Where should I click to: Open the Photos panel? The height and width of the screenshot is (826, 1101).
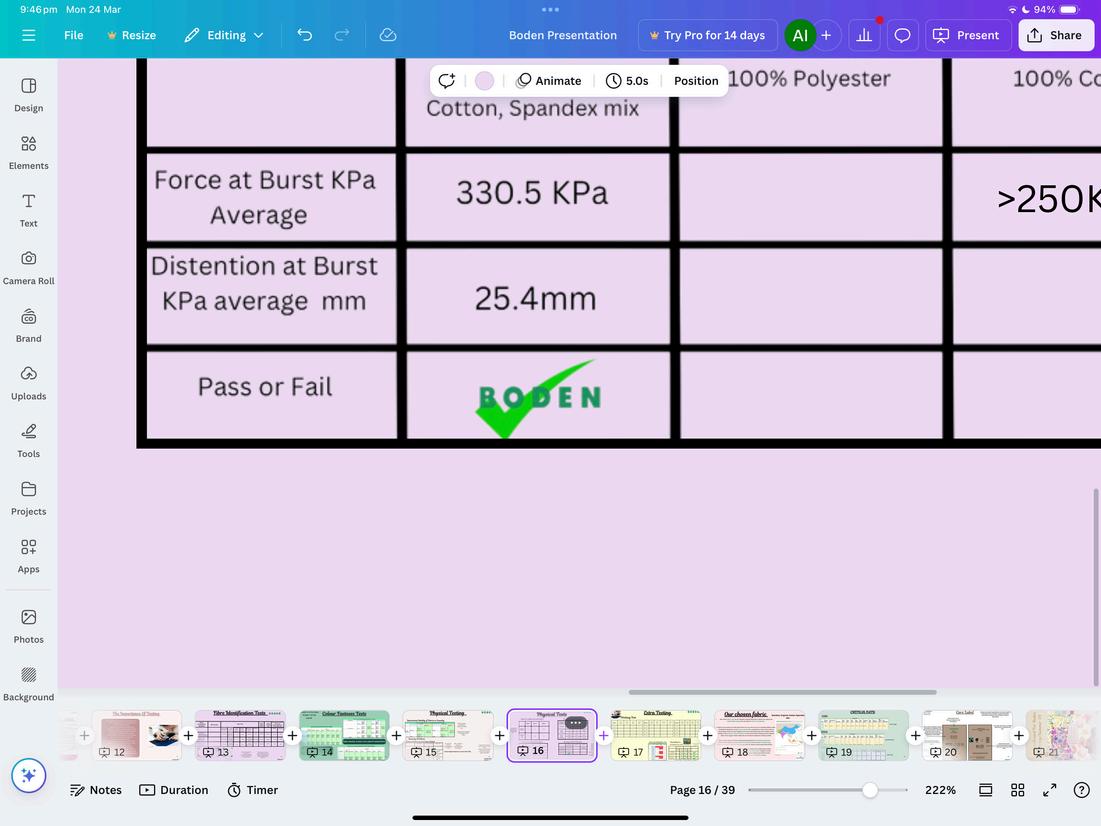click(29, 626)
